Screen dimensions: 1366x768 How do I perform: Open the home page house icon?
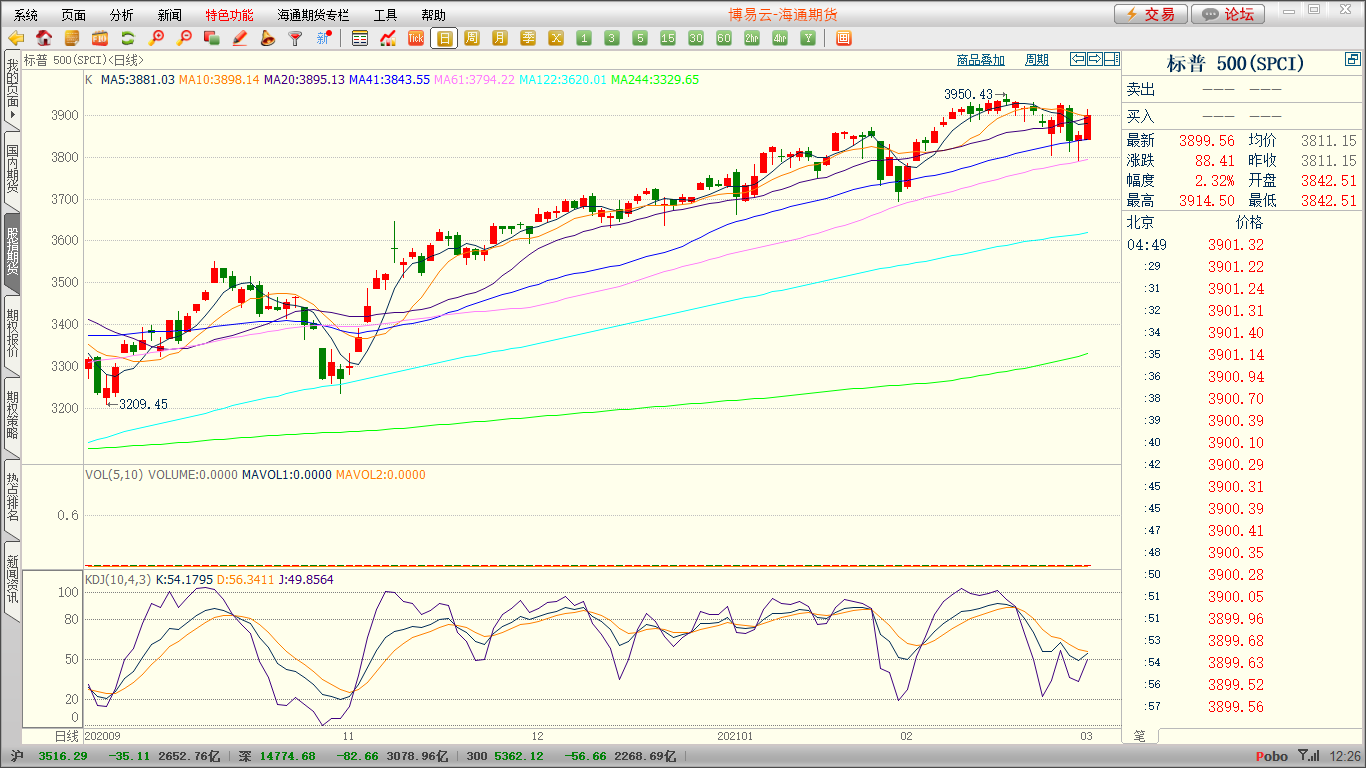(x=44, y=39)
